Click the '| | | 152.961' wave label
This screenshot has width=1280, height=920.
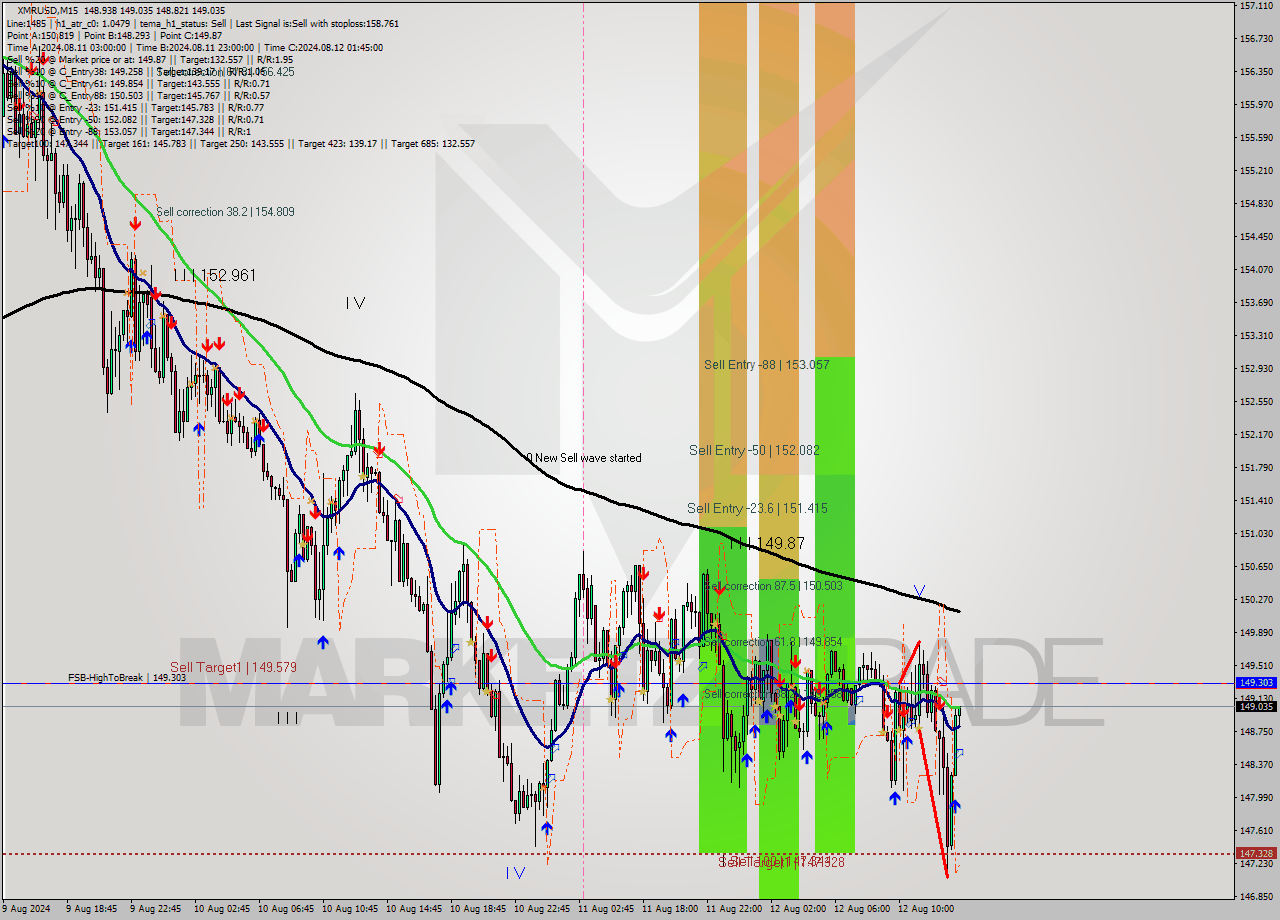pos(215,275)
